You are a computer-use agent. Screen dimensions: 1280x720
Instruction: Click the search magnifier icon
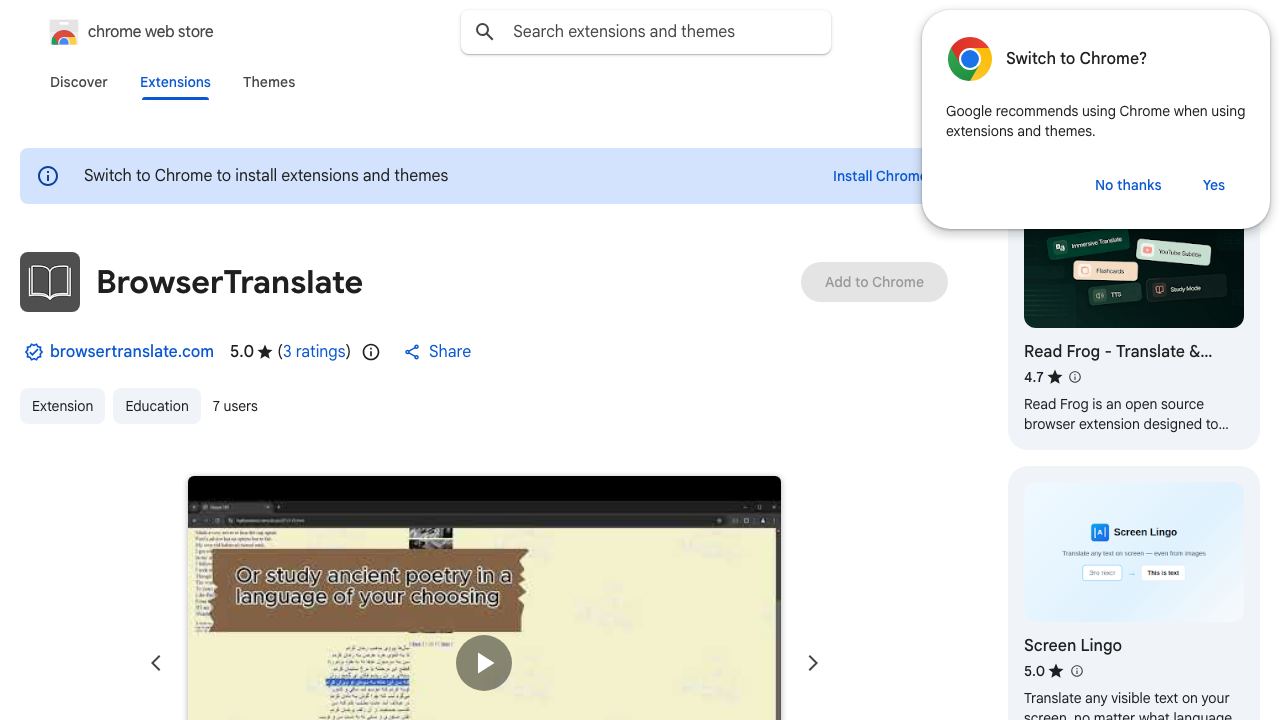point(485,32)
